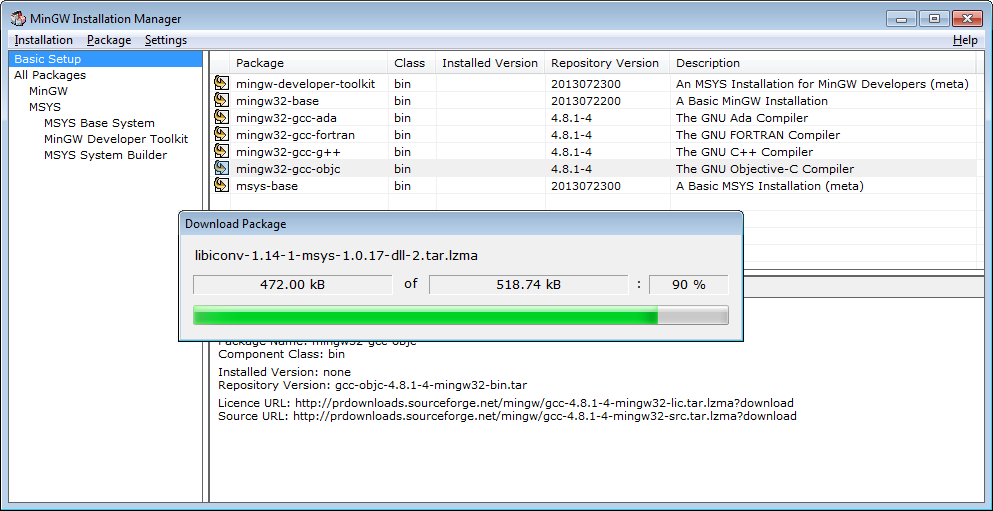The height and width of the screenshot is (511, 993).
Task: Click the Download Package dialog title bar
Action: tap(460, 224)
